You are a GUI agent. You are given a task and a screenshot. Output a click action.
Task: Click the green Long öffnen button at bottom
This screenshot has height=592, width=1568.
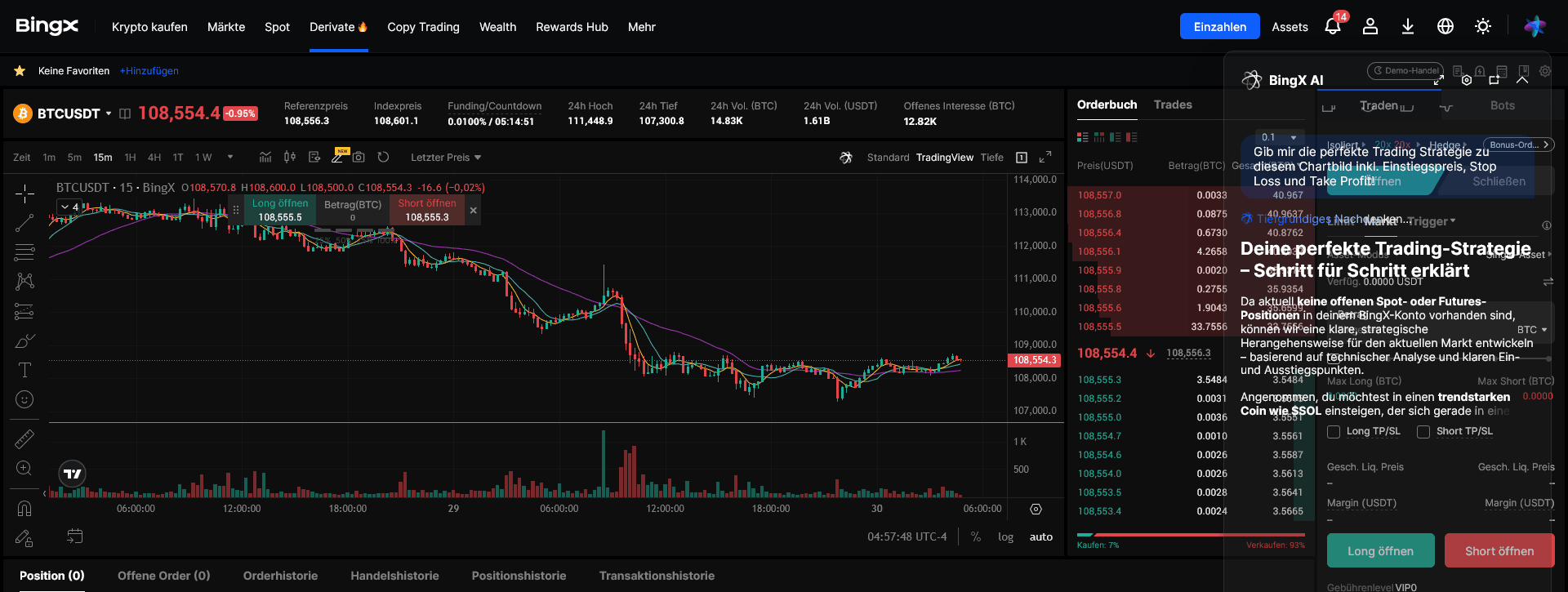(1380, 550)
